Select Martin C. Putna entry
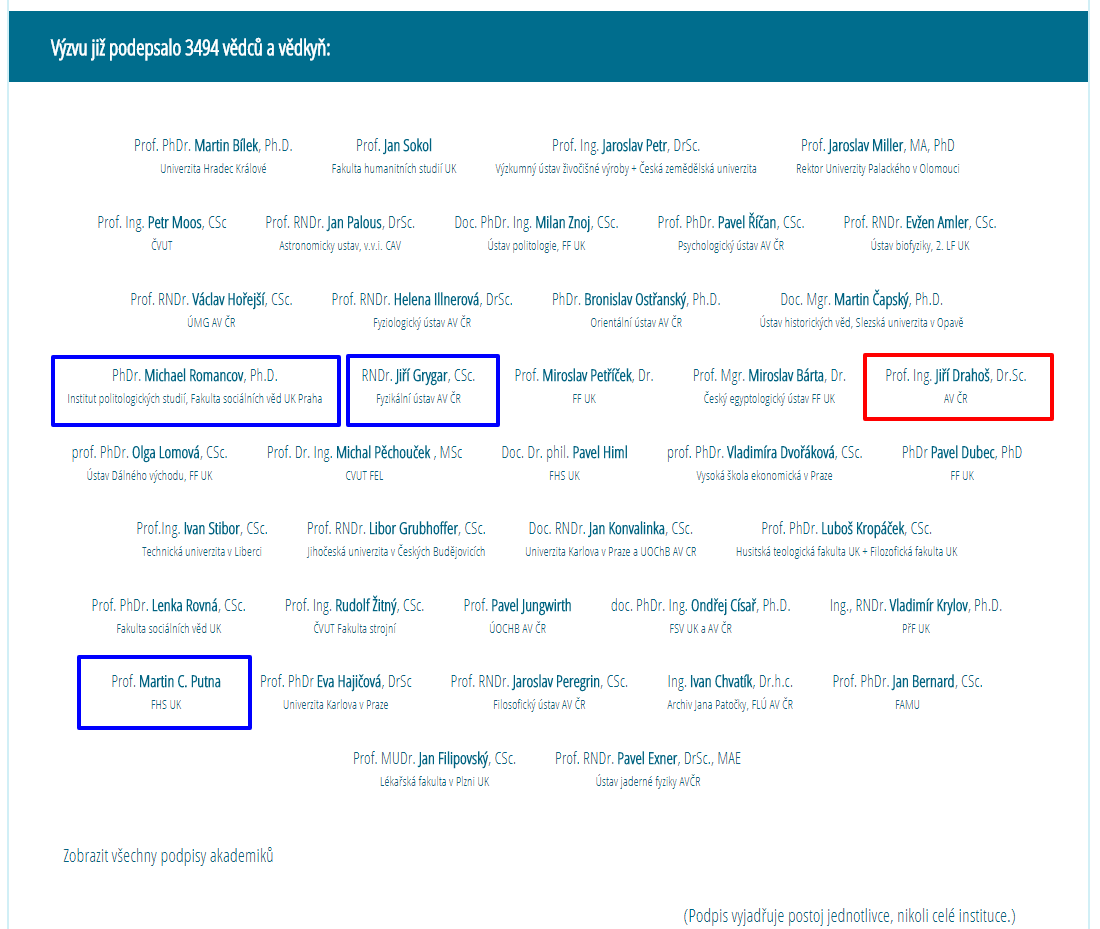 pyautogui.click(x=165, y=691)
